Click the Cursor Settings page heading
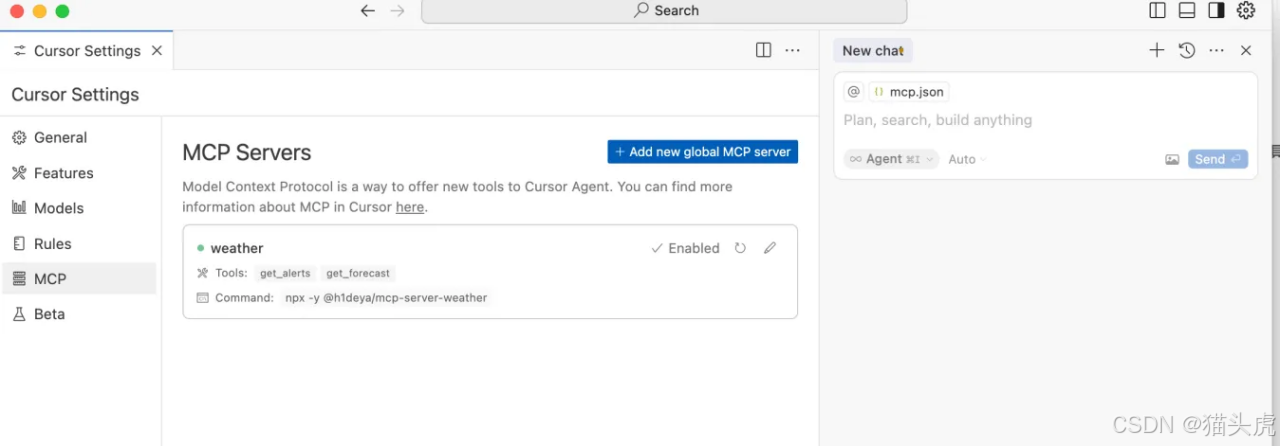 pyautogui.click(x=75, y=95)
